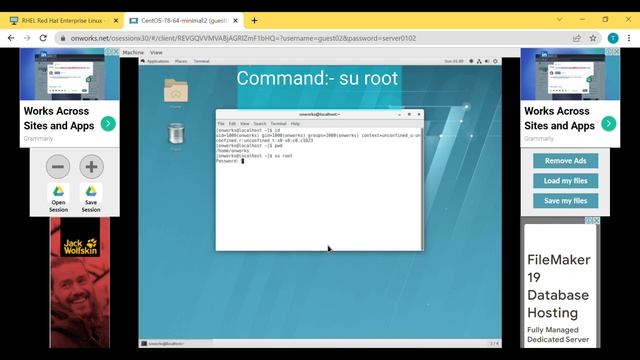Click the zoom out minus button

(x=58, y=167)
